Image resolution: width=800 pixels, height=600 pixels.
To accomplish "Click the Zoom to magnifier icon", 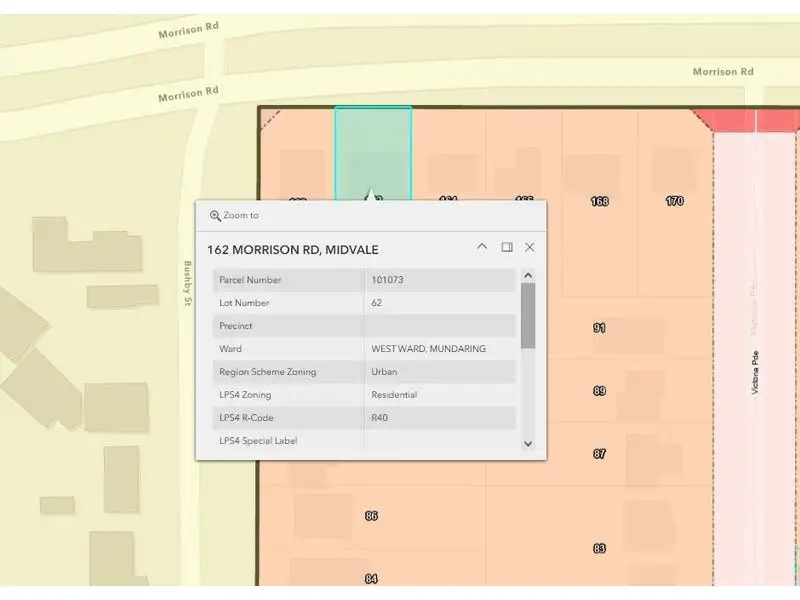I will 215,216.
